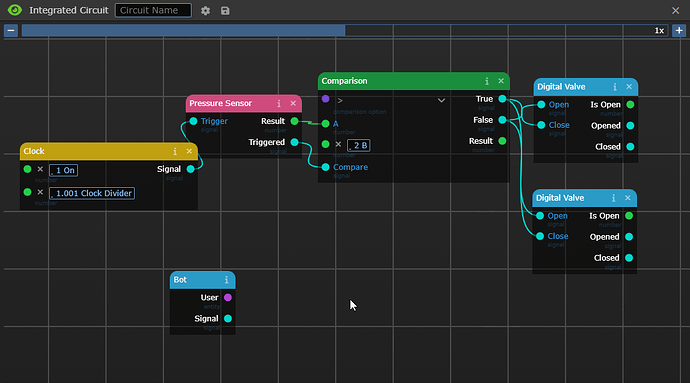Select the Bot User output port
Screen dimensions: 690x383
click(228, 298)
